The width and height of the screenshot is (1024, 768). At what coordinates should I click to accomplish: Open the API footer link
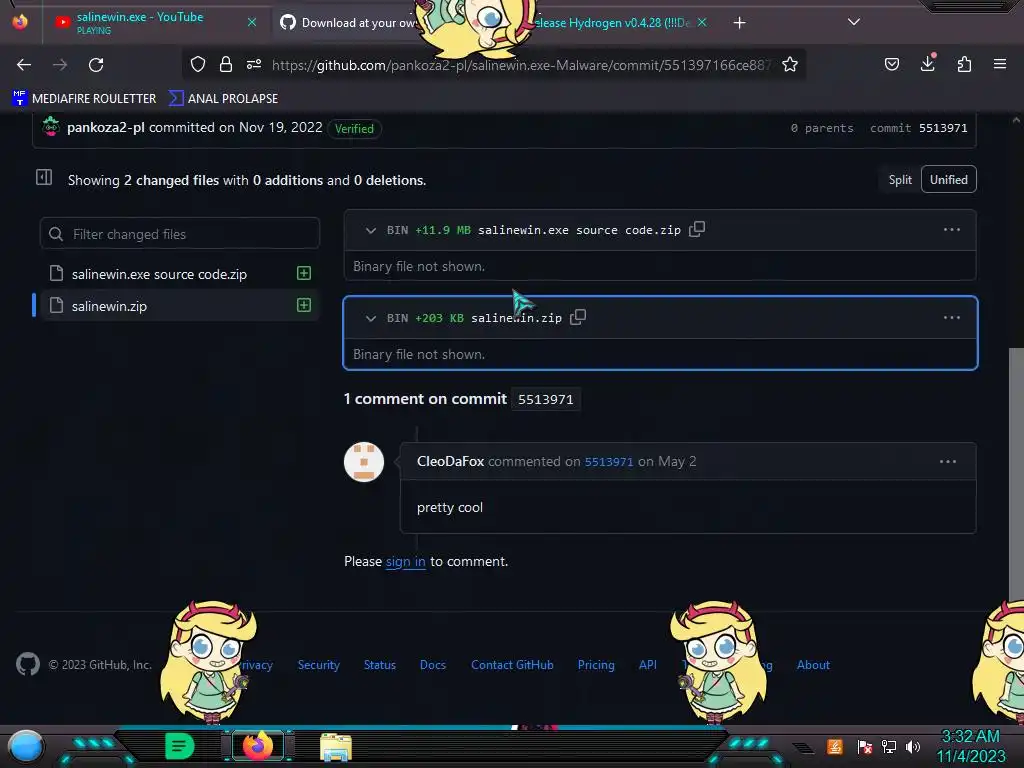[x=647, y=665]
